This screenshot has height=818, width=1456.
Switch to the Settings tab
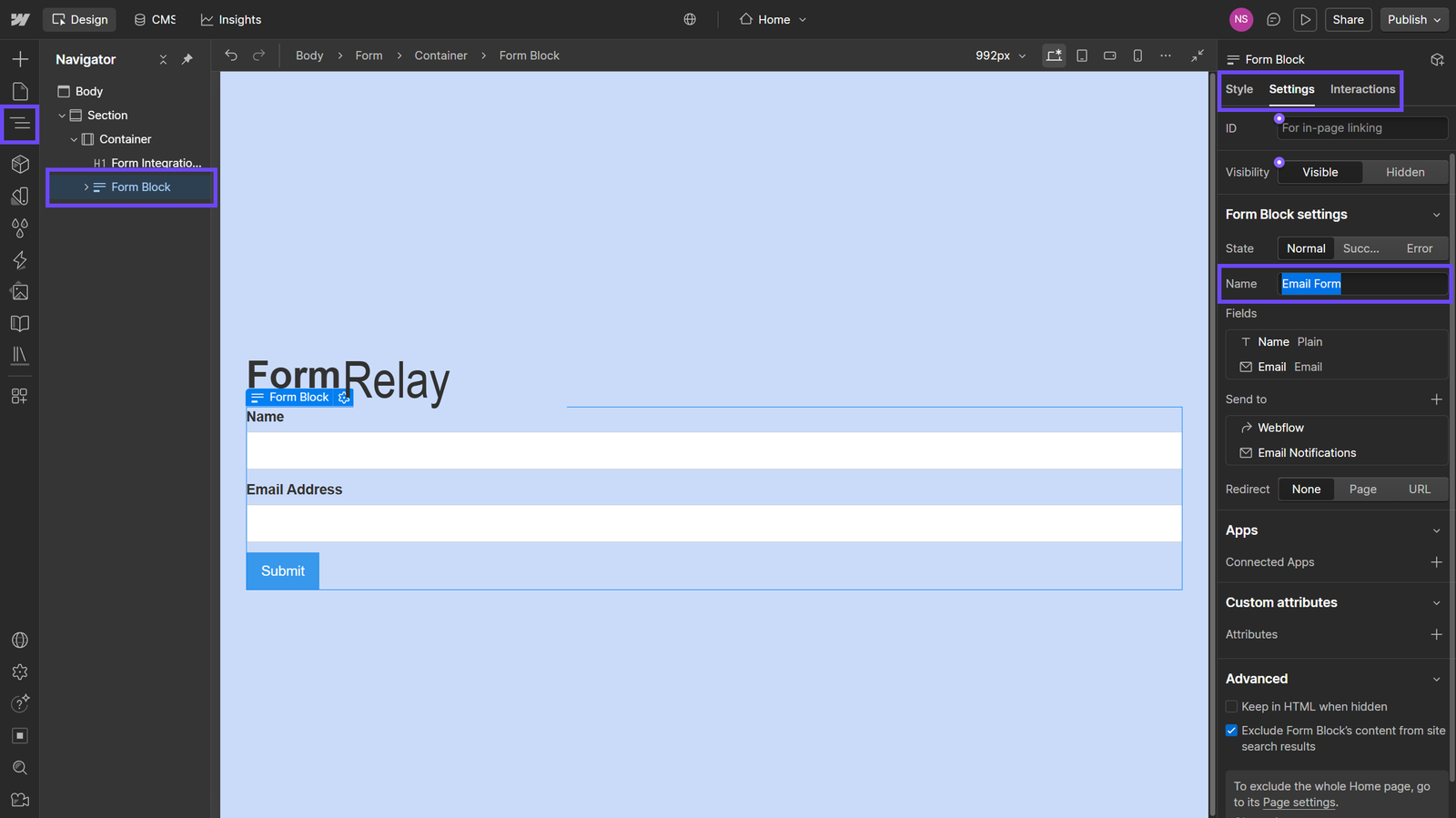(1291, 89)
